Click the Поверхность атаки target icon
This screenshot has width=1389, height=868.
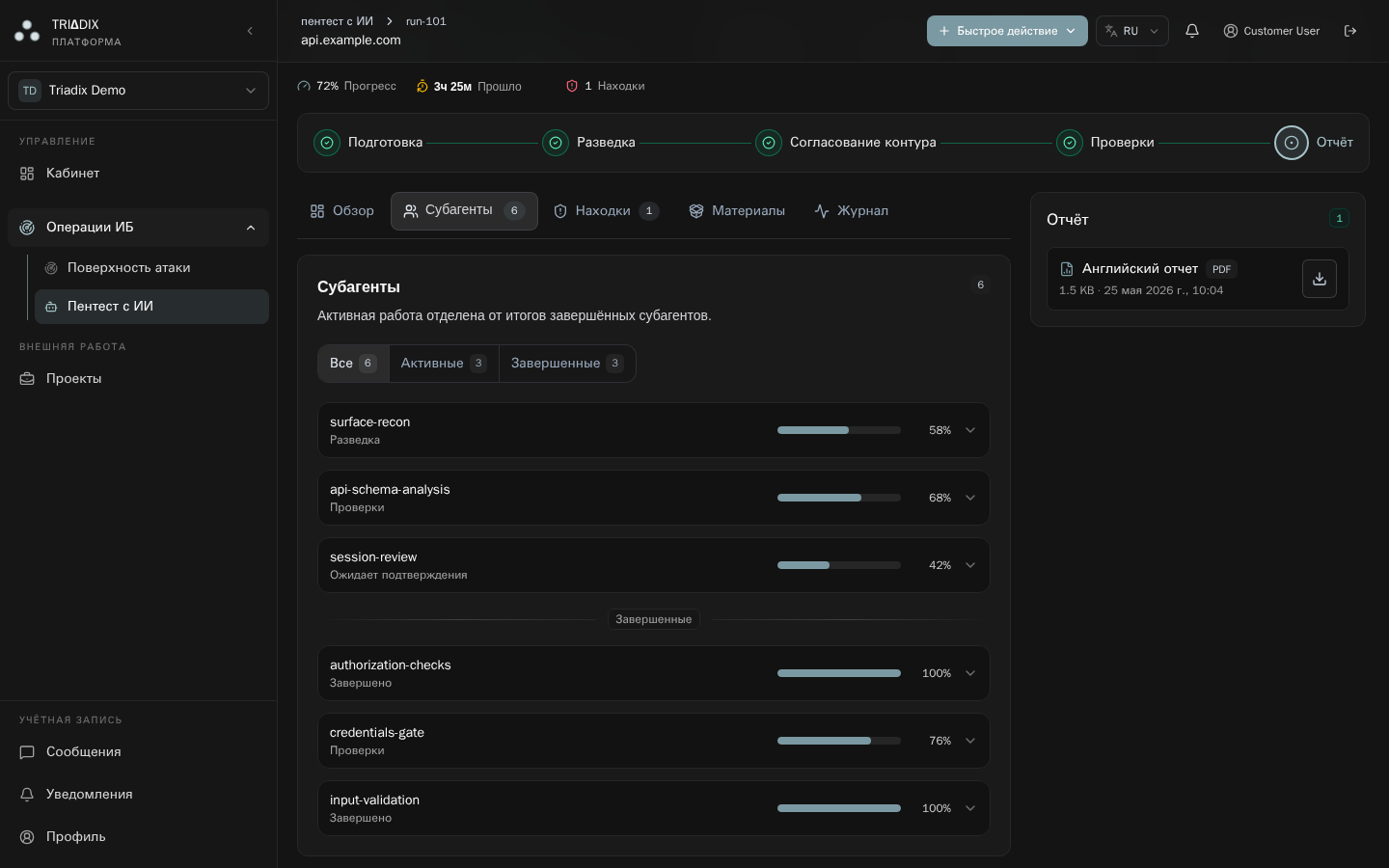(51, 268)
